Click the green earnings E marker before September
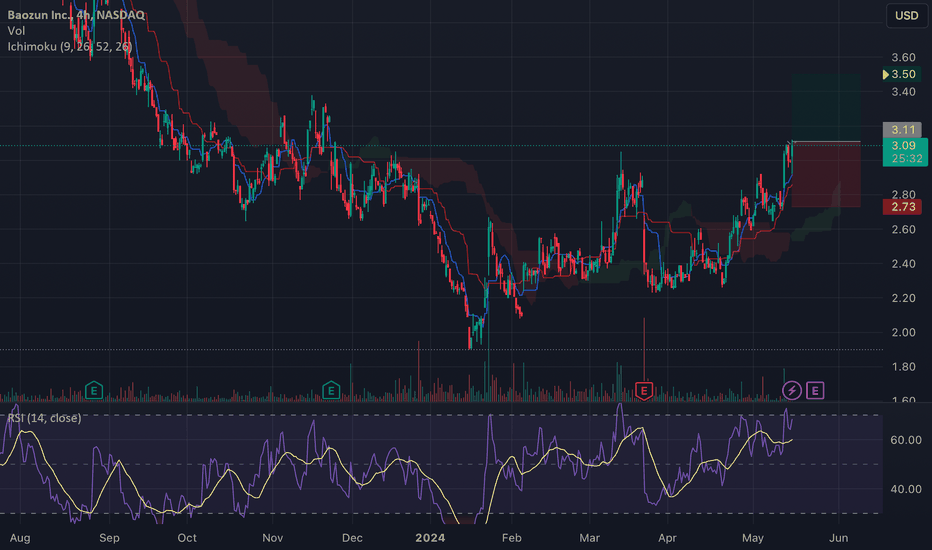This screenshot has width=932, height=550. click(x=94, y=391)
